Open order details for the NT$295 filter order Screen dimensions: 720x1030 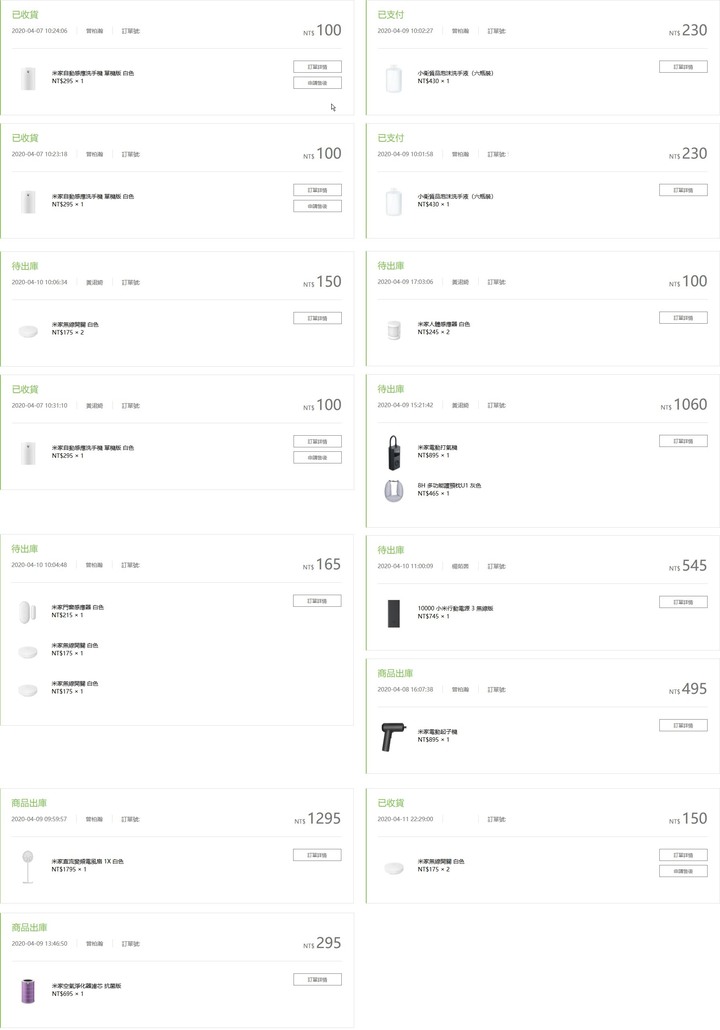pos(317,979)
